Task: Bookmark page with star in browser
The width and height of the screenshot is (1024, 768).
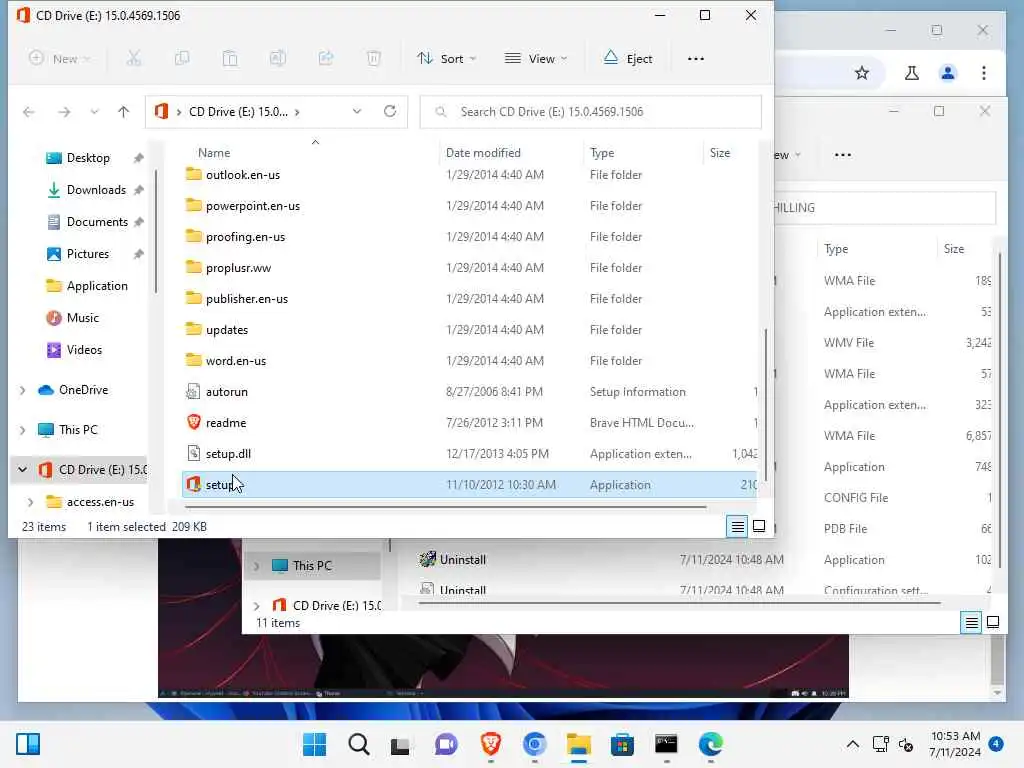Action: click(x=862, y=73)
